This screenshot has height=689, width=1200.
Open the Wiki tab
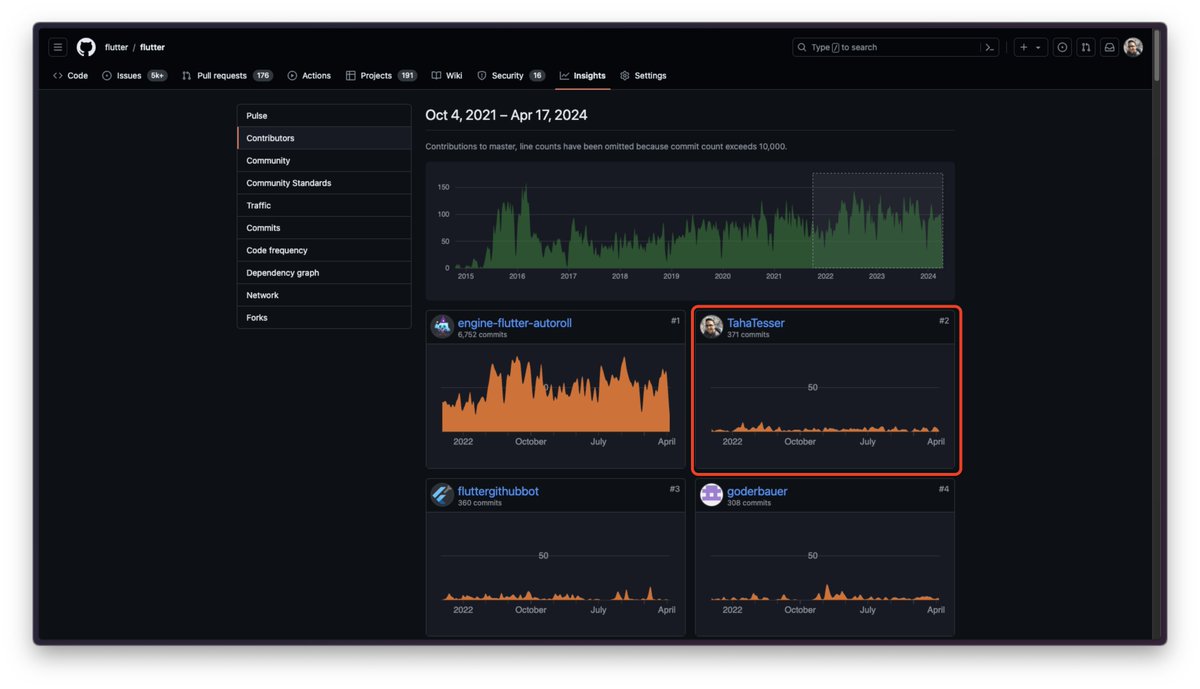tap(447, 76)
